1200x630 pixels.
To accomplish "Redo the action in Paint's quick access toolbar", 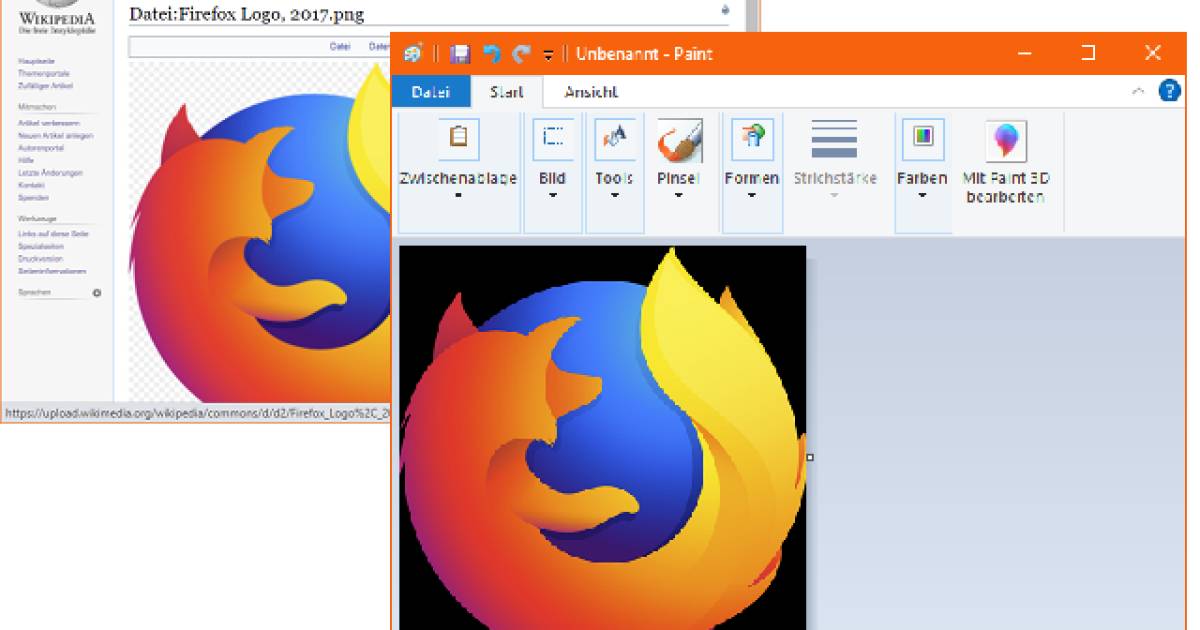I will [x=521, y=53].
